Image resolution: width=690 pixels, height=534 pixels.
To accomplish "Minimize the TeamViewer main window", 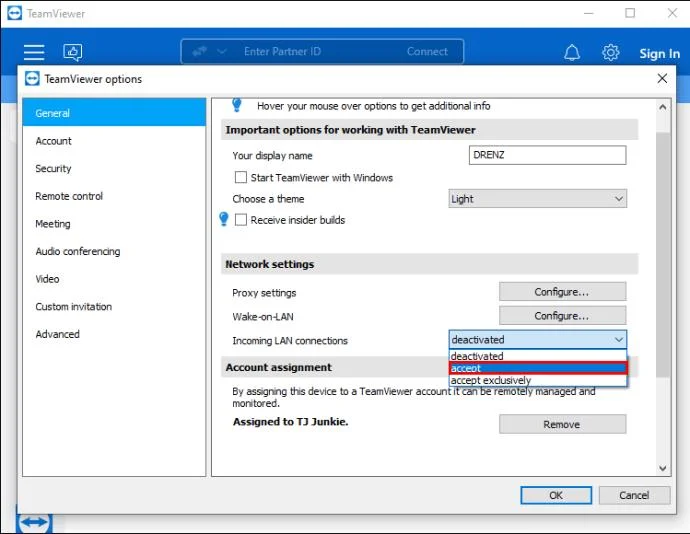I will [588, 13].
